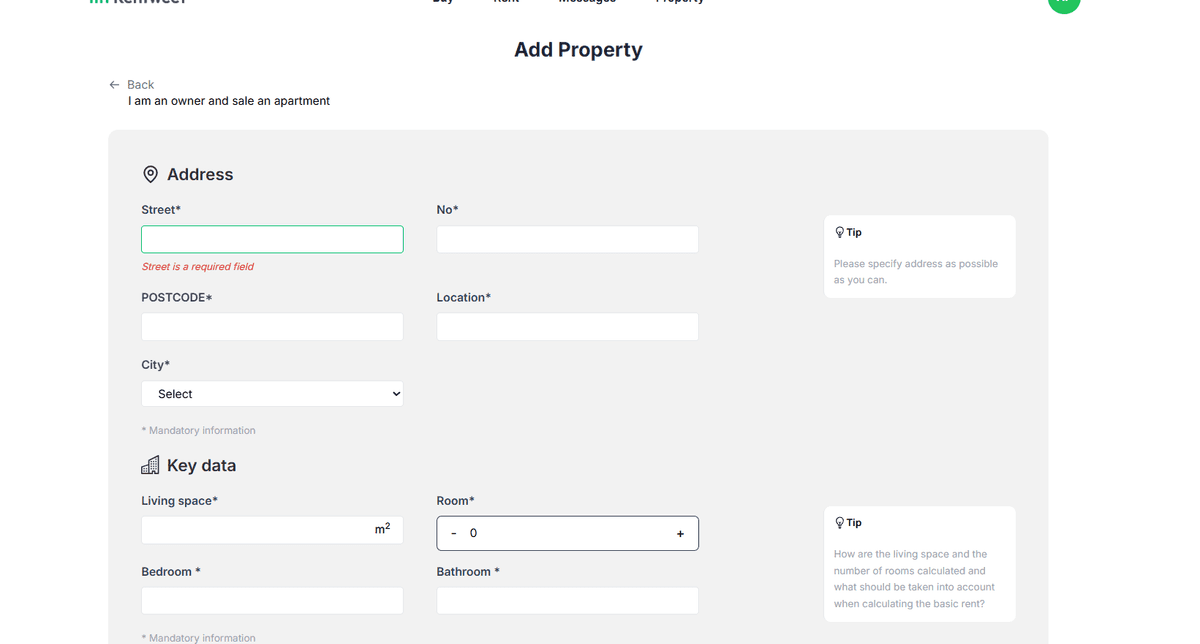1200x644 pixels.
Task: Click the owner apartment sale breadcrumb text
Action: [229, 100]
